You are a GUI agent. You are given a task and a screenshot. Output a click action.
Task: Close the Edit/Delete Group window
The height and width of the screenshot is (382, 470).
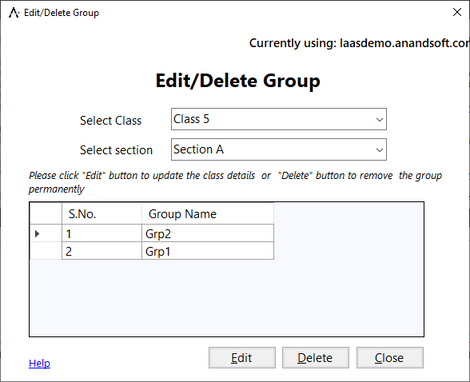click(457, 12)
